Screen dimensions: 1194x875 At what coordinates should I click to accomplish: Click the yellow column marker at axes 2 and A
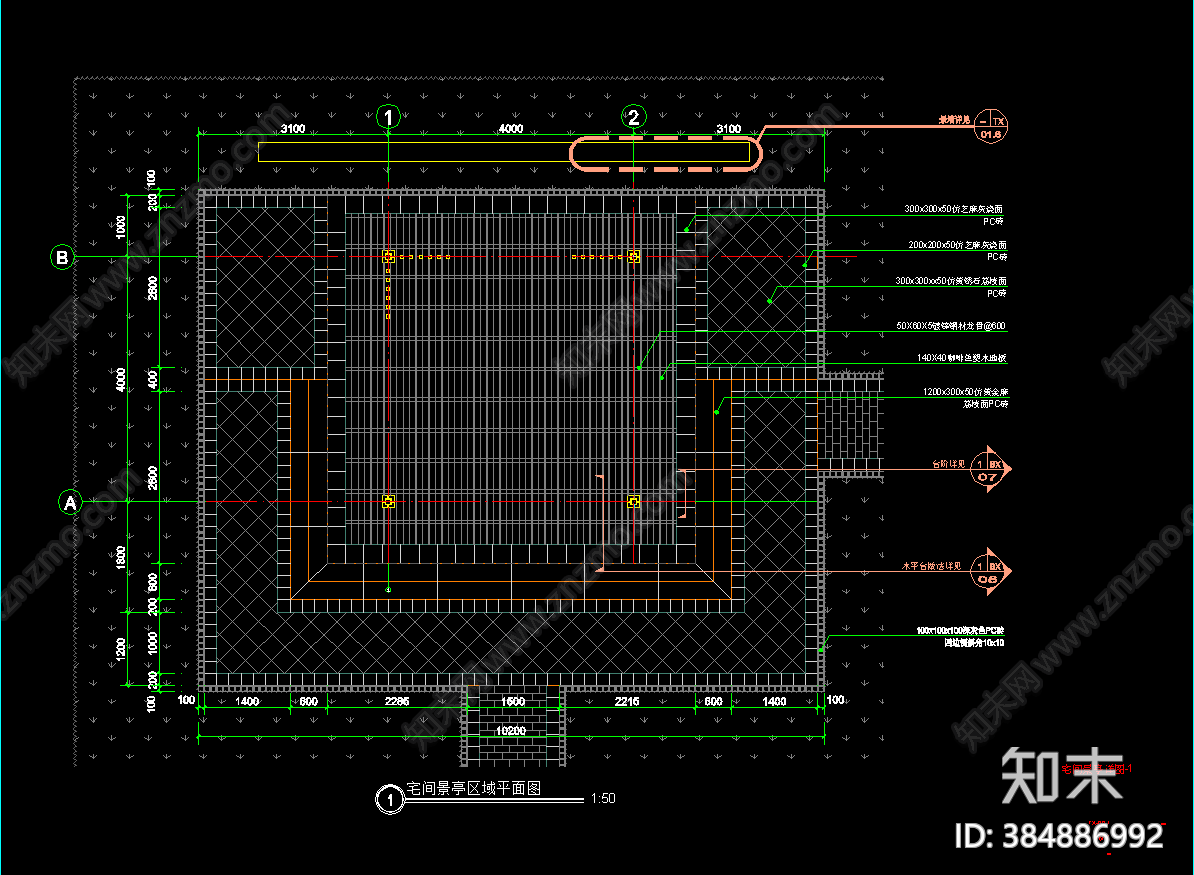click(634, 502)
